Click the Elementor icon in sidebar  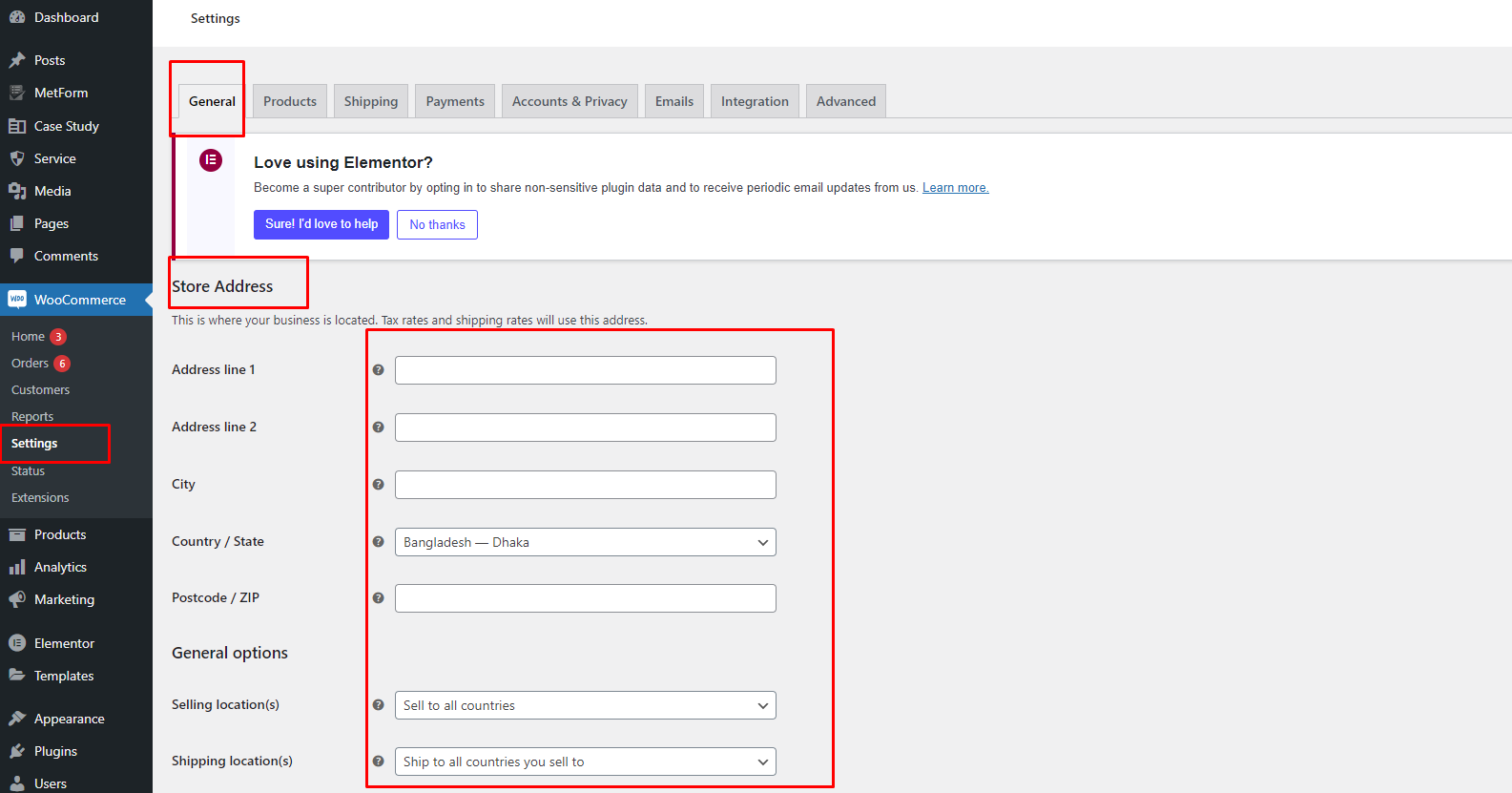coord(17,643)
